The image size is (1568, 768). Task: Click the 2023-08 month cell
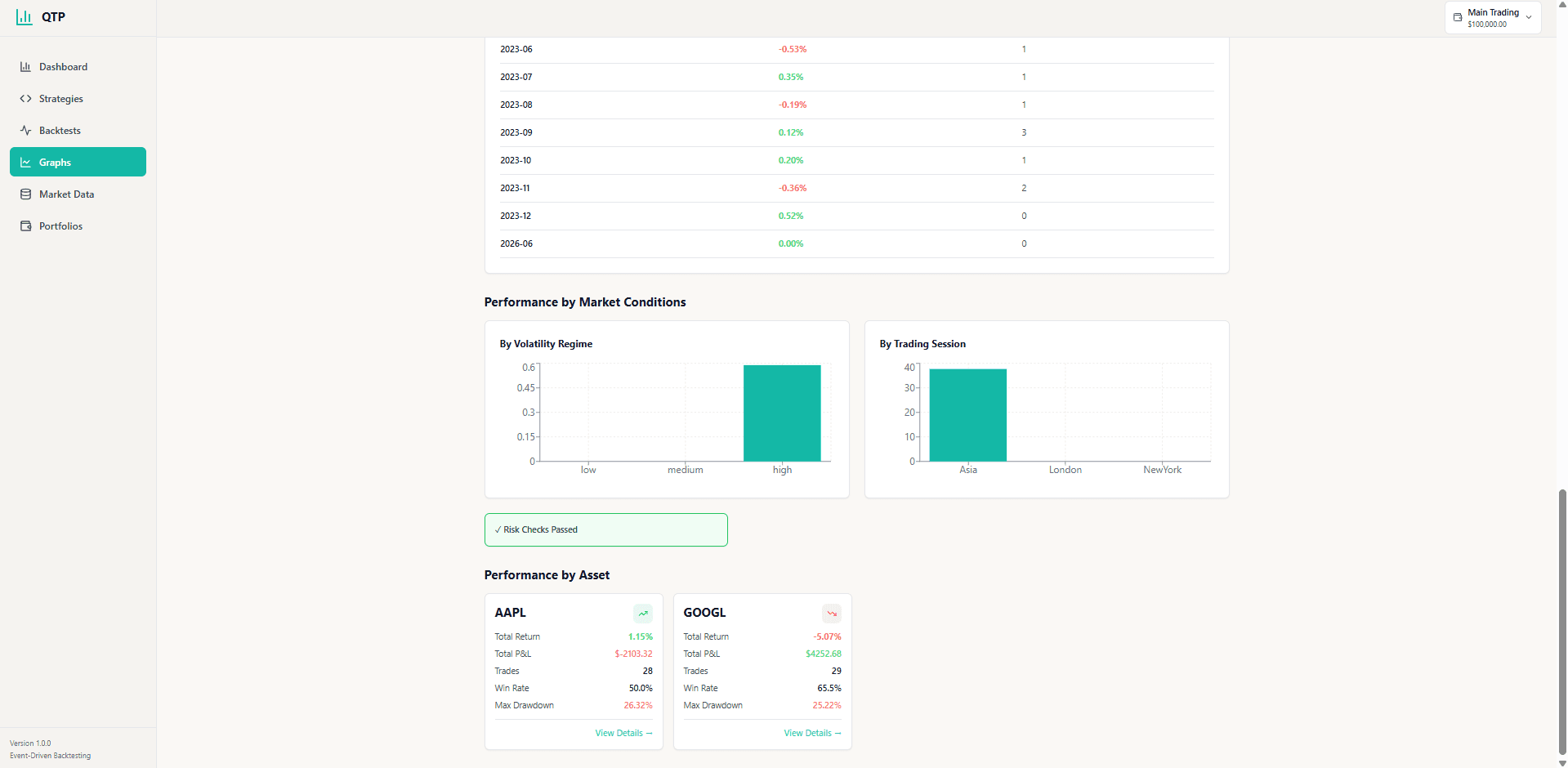[516, 105]
